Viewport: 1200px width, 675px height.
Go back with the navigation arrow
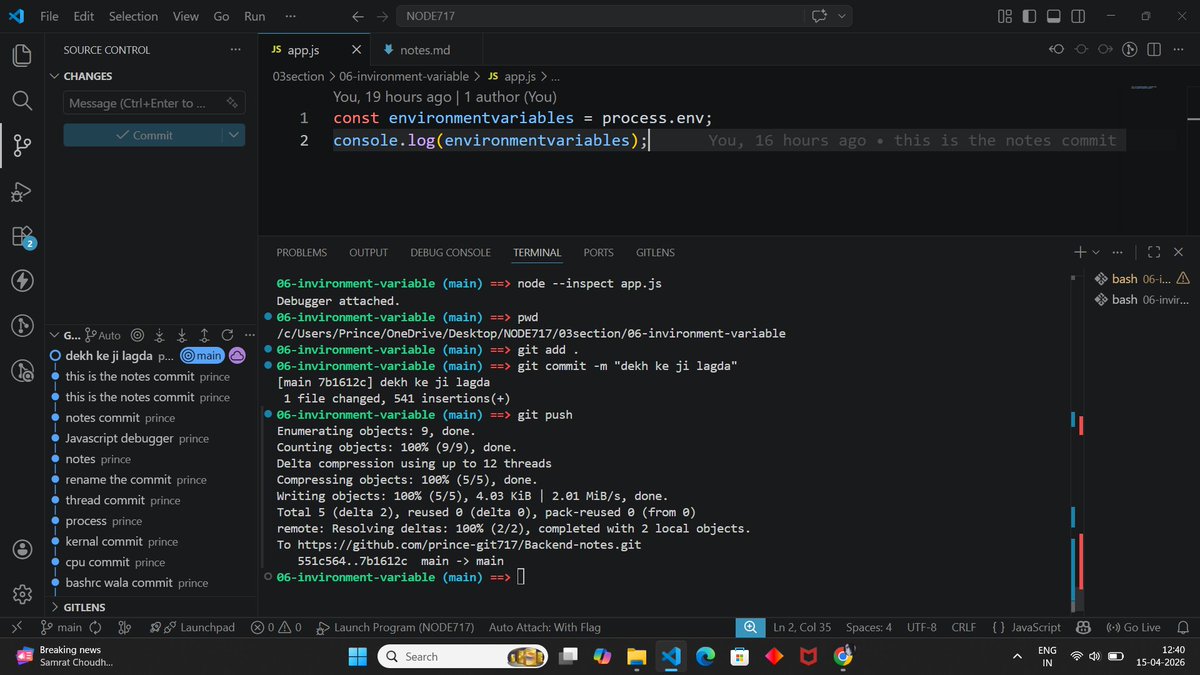pos(358,16)
